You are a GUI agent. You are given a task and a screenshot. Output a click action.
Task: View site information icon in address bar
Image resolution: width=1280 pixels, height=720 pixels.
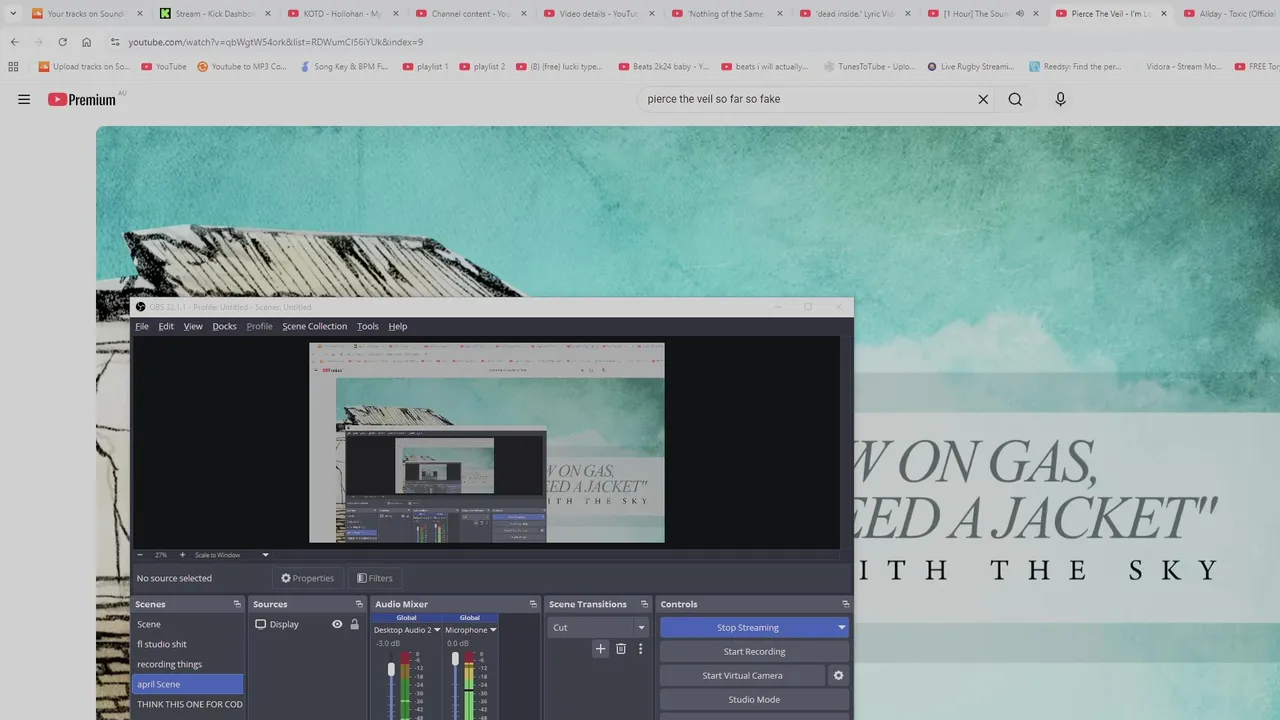tap(115, 42)
